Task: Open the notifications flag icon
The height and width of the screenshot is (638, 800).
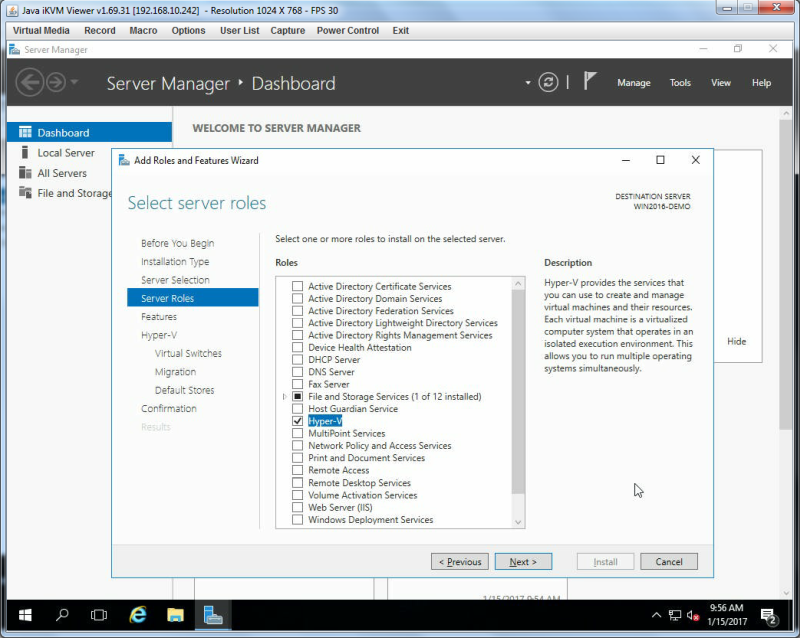Action: click(590, 81)
